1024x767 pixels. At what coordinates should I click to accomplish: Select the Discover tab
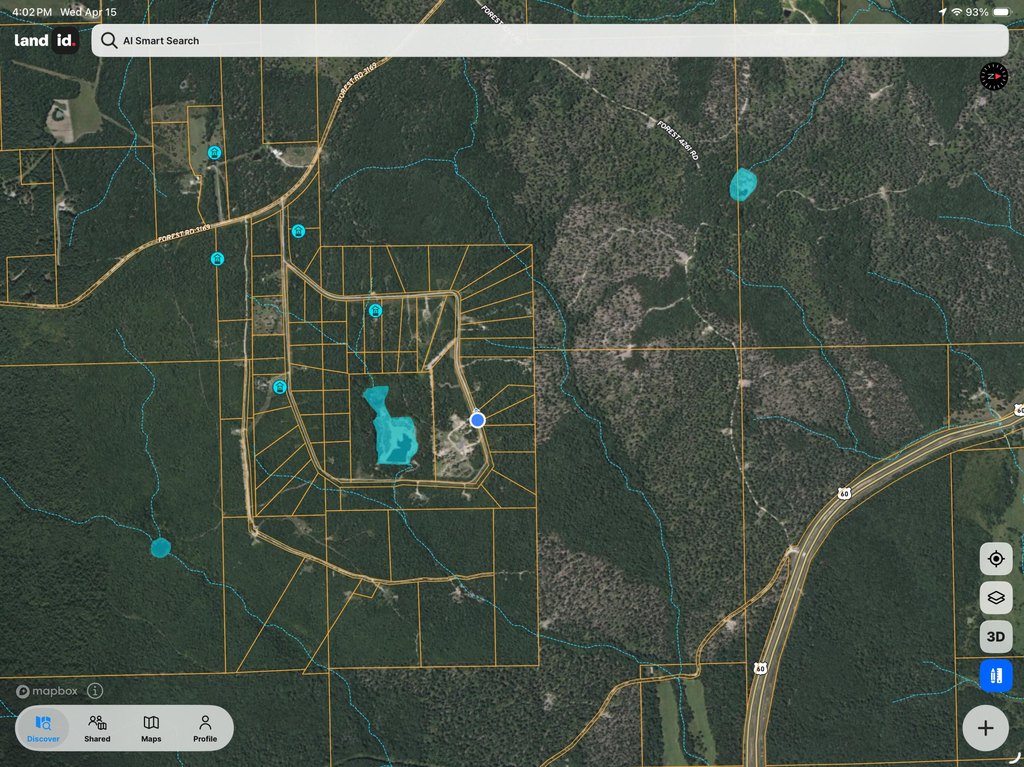coord(43,728)
